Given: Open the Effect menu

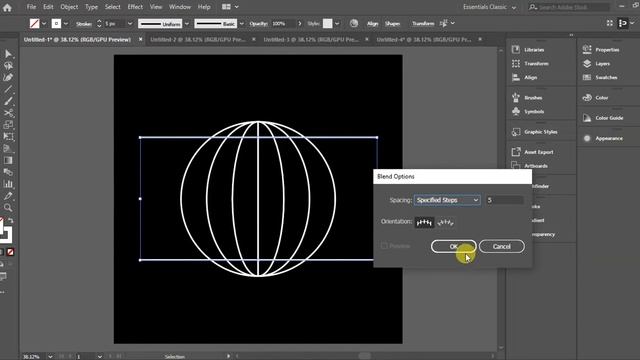Looking at the screenshot, I should (135, 7).
